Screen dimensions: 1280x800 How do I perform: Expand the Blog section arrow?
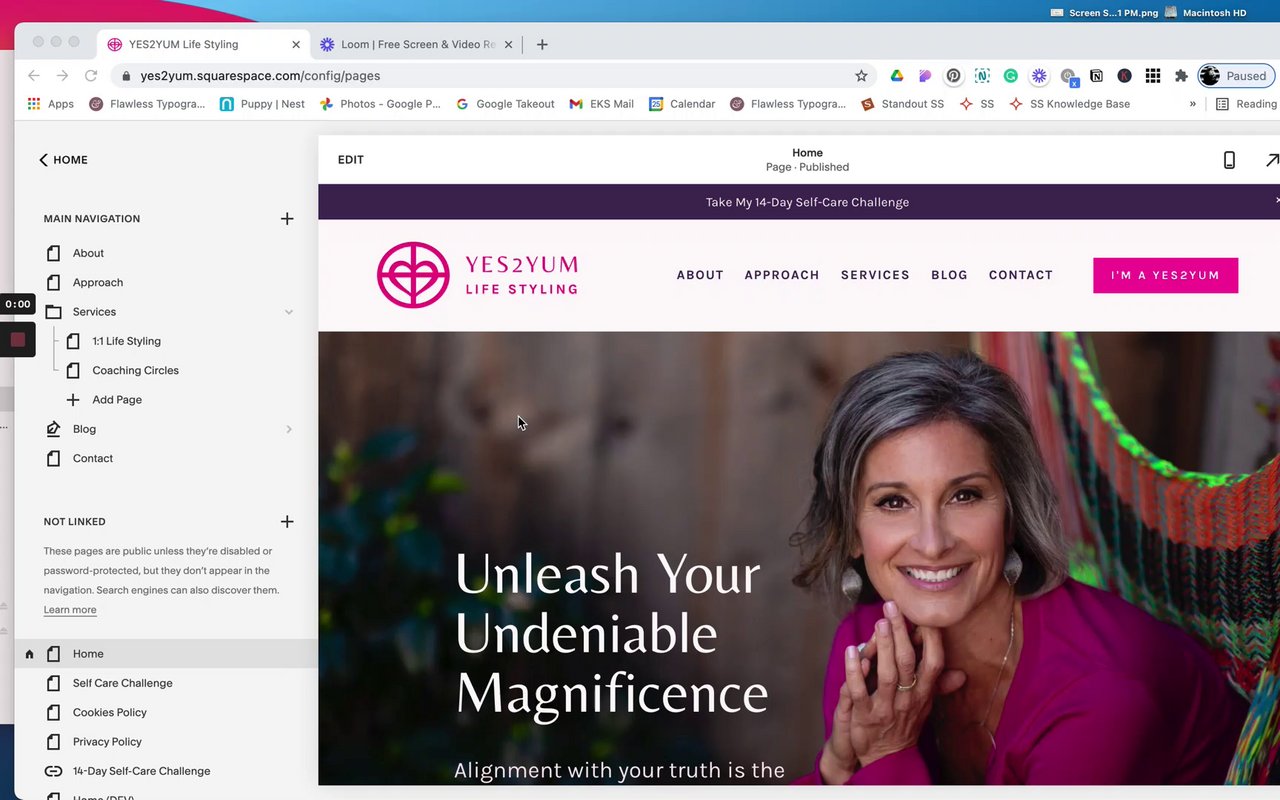pos(289,429)
